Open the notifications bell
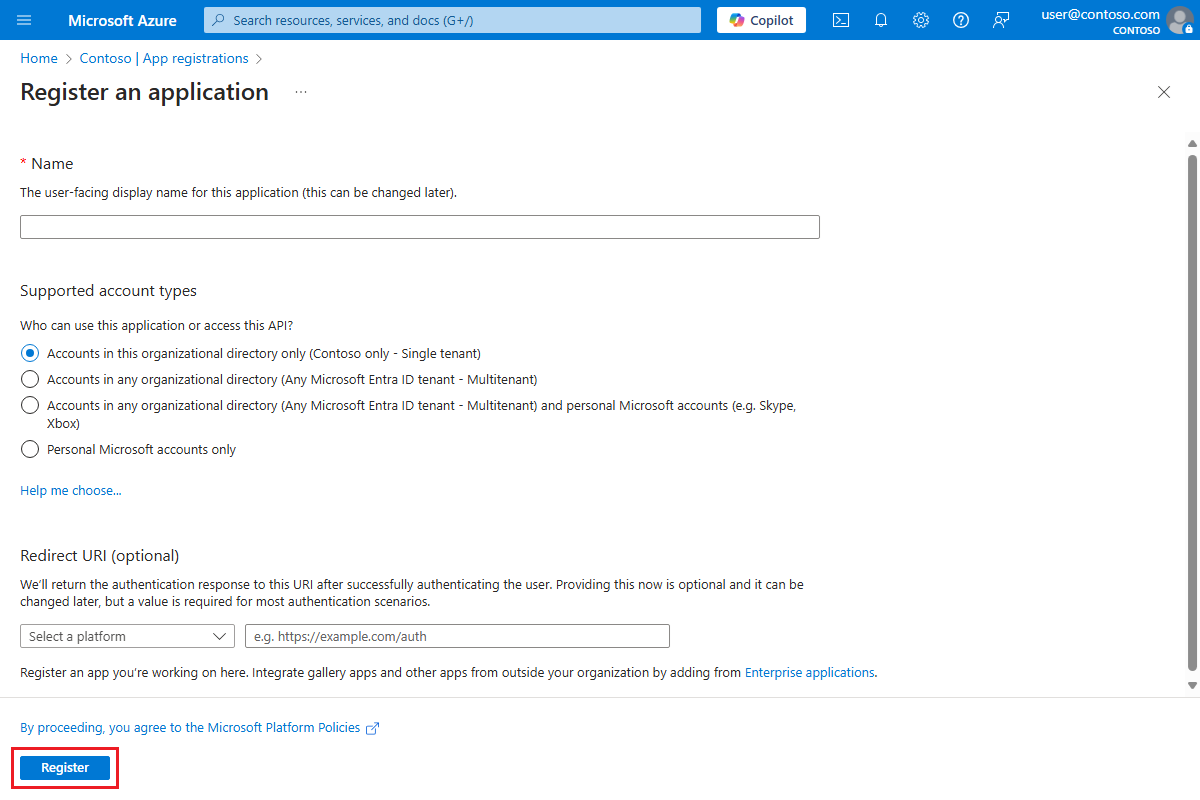The image size is (1200, 800). pos(881,20)
